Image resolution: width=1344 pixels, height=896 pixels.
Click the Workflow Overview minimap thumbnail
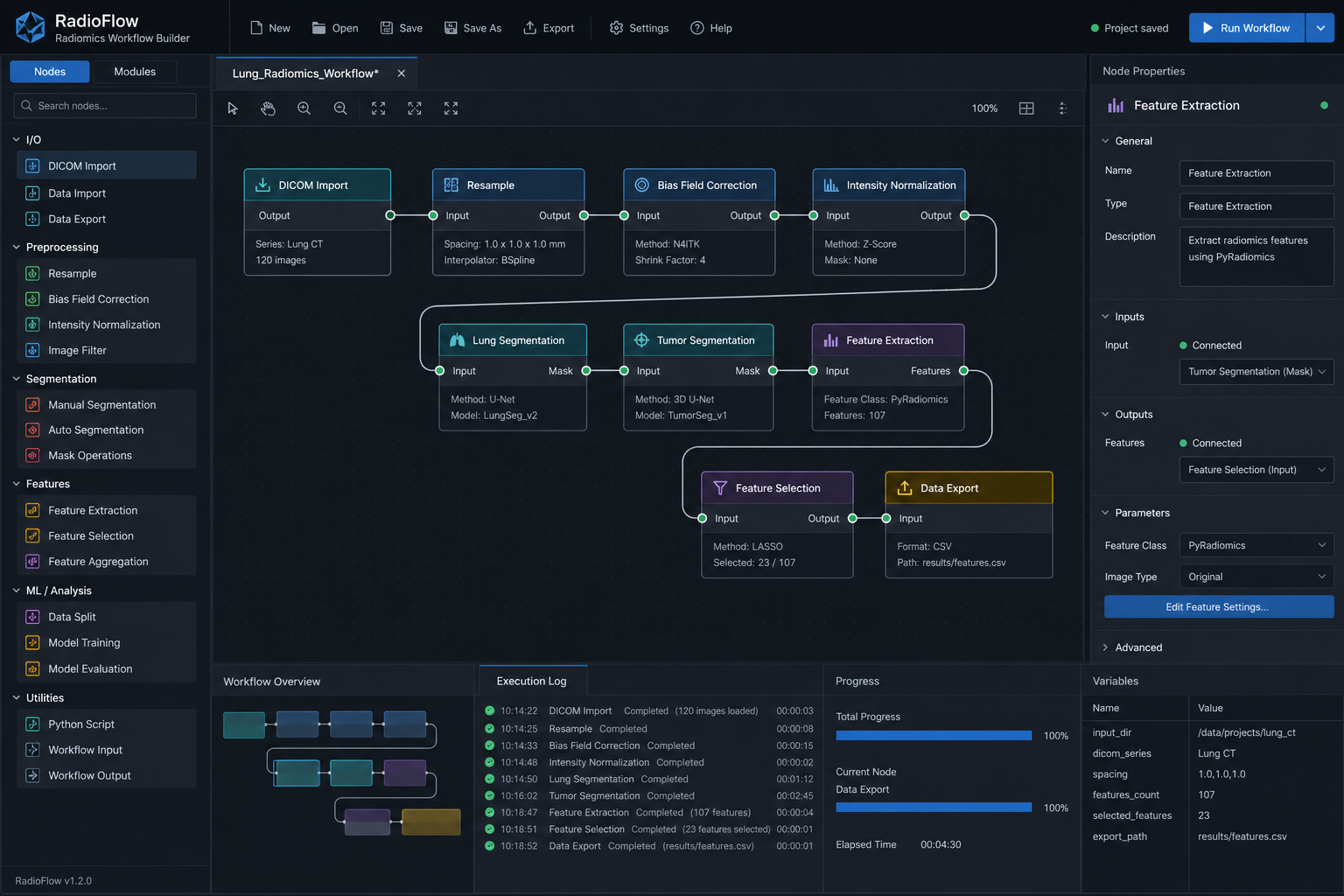tap(342, 773)
